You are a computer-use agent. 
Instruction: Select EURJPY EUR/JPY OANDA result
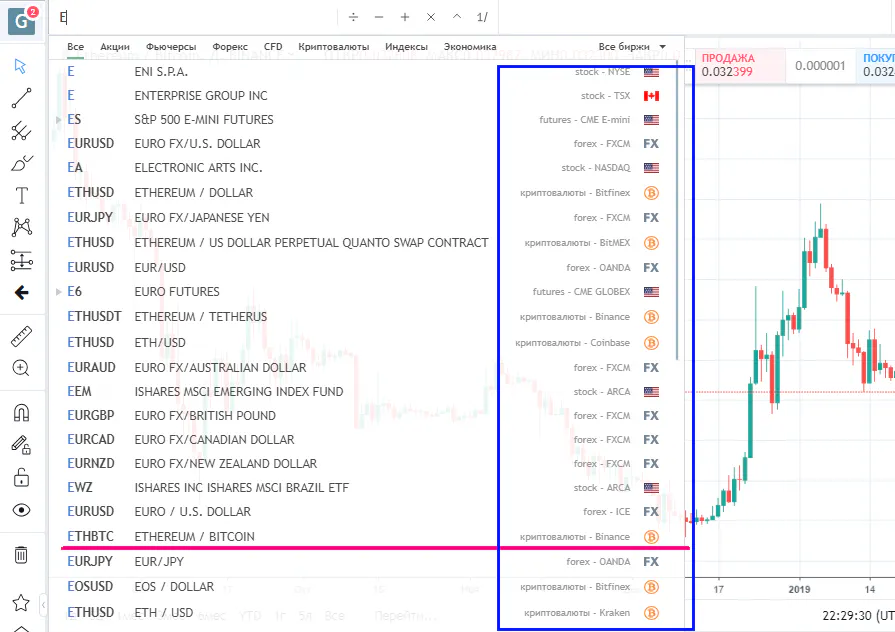pos(366,562)
